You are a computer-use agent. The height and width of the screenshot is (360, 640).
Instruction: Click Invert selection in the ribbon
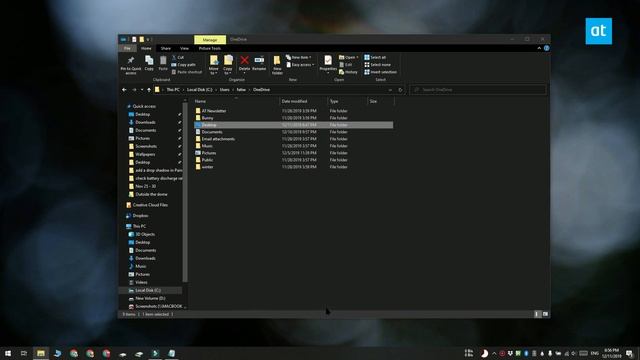(380, 72)
